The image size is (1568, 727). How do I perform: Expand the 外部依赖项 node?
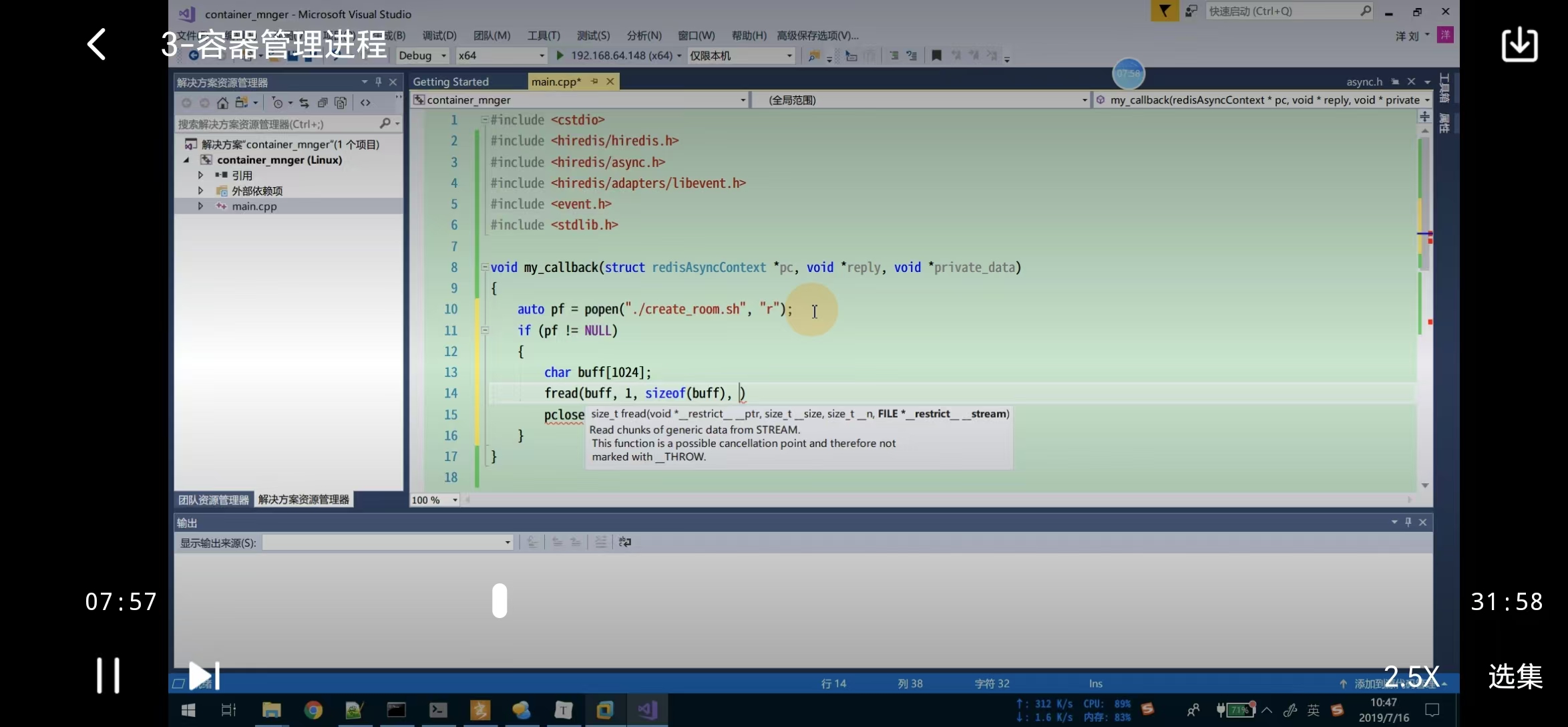pyautogui.click(x=200, y=191)
